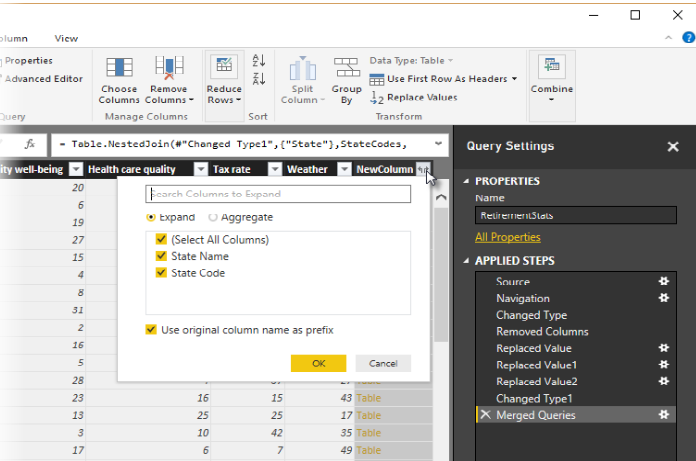Click the Group By icon
This screenshot has height=461, width=696.
347,69
